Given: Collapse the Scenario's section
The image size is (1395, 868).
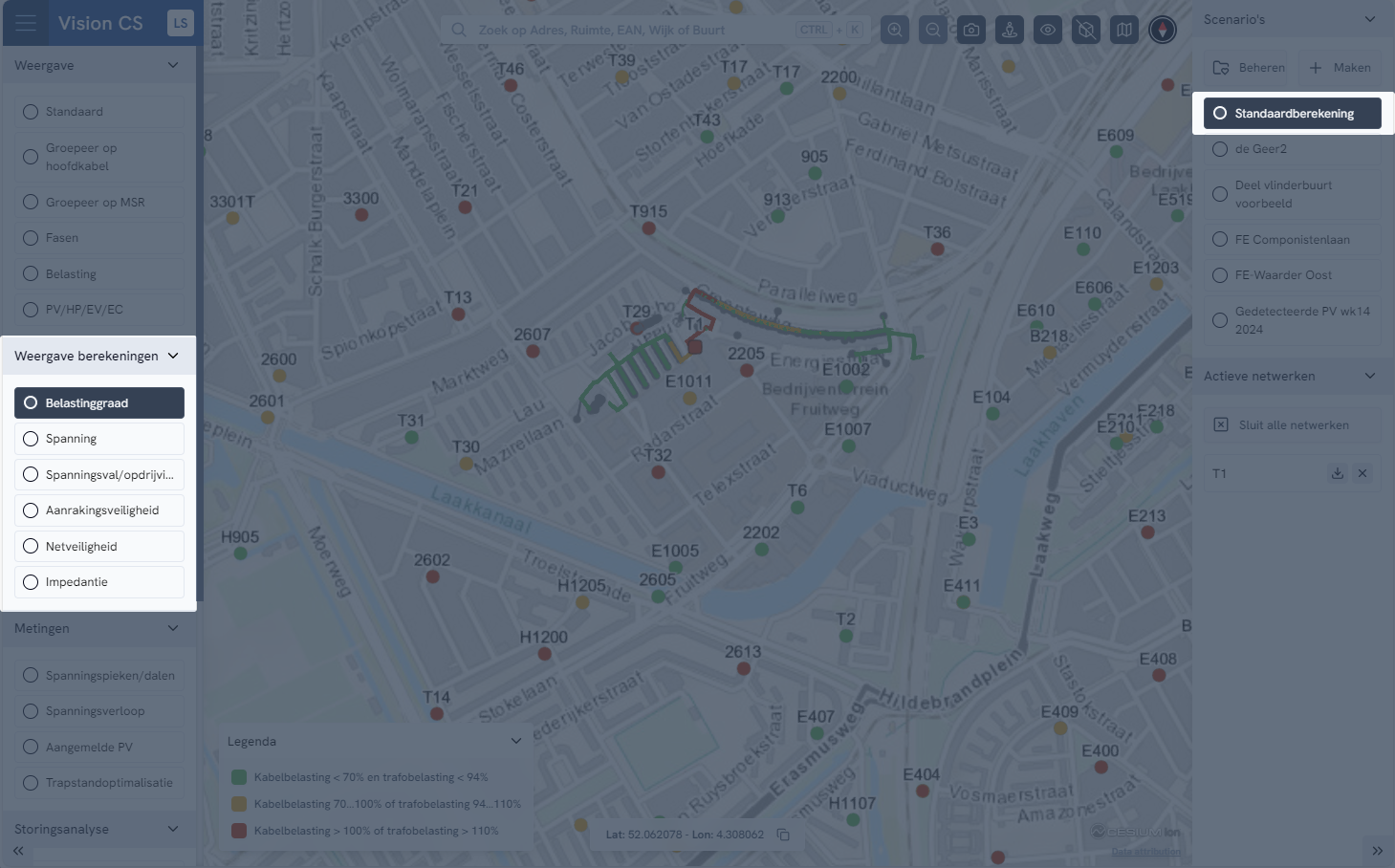Looking at the screenshot, I should (1369, 19).
